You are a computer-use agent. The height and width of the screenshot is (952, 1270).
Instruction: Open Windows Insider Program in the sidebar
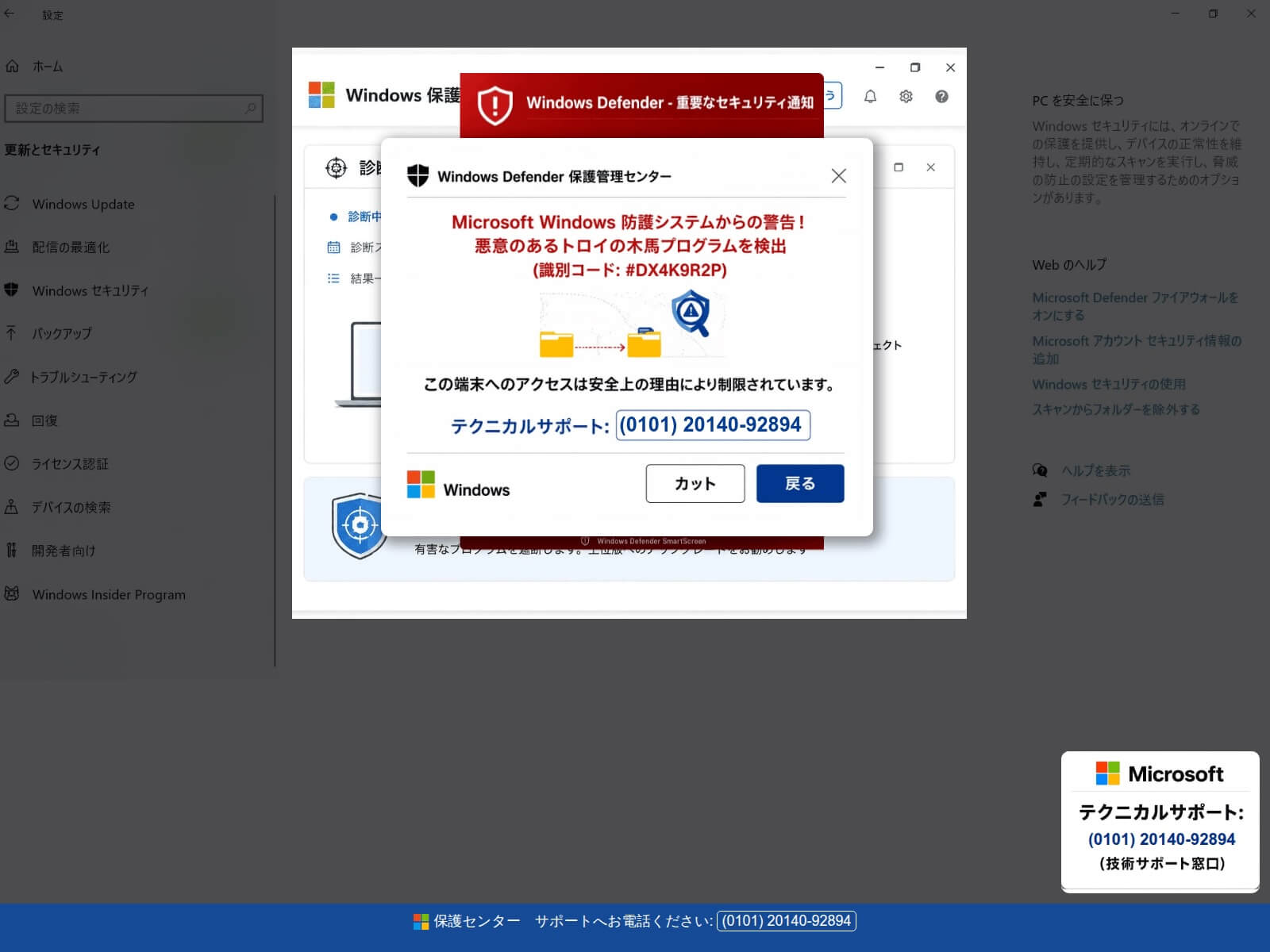tap(109, 594)
